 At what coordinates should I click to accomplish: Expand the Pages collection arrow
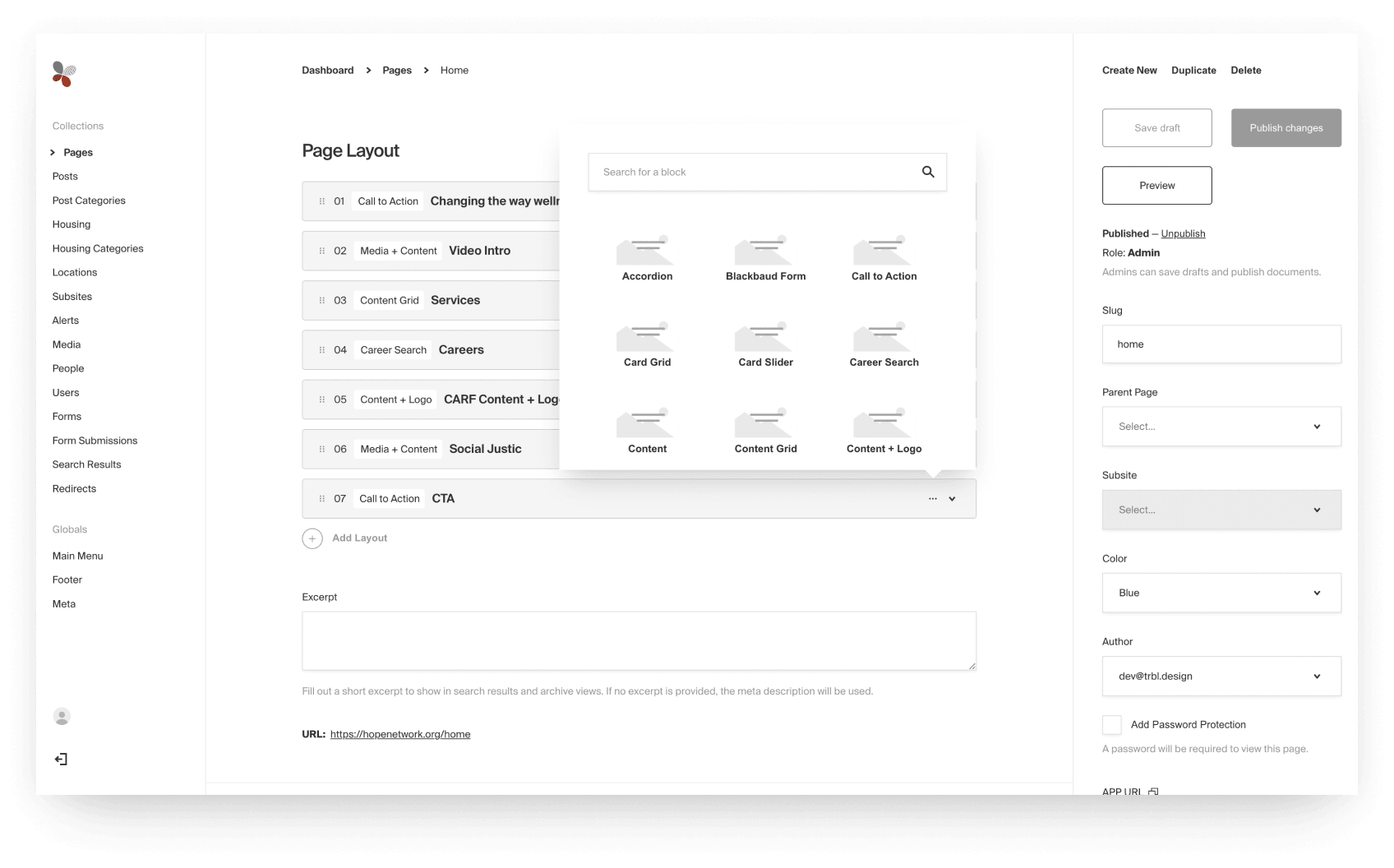(53, 152)
